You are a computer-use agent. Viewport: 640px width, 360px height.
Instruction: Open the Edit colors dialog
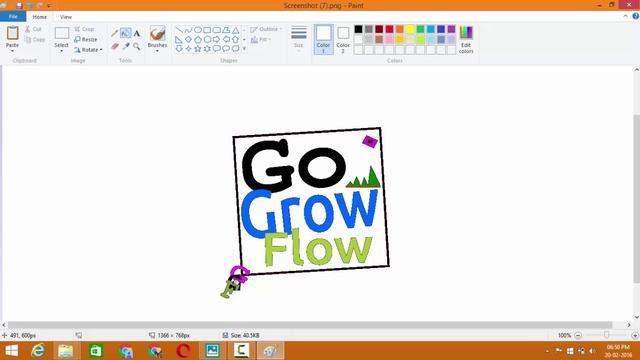coord(466,39)
